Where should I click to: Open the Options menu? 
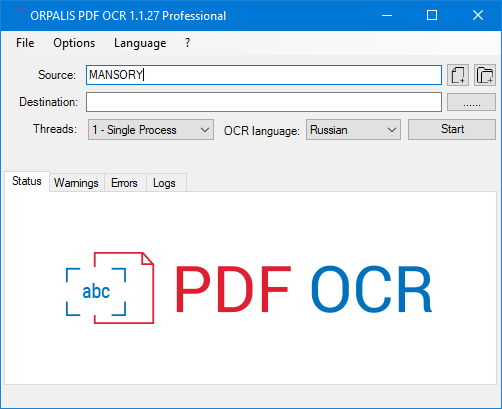(x=74, y=43)
